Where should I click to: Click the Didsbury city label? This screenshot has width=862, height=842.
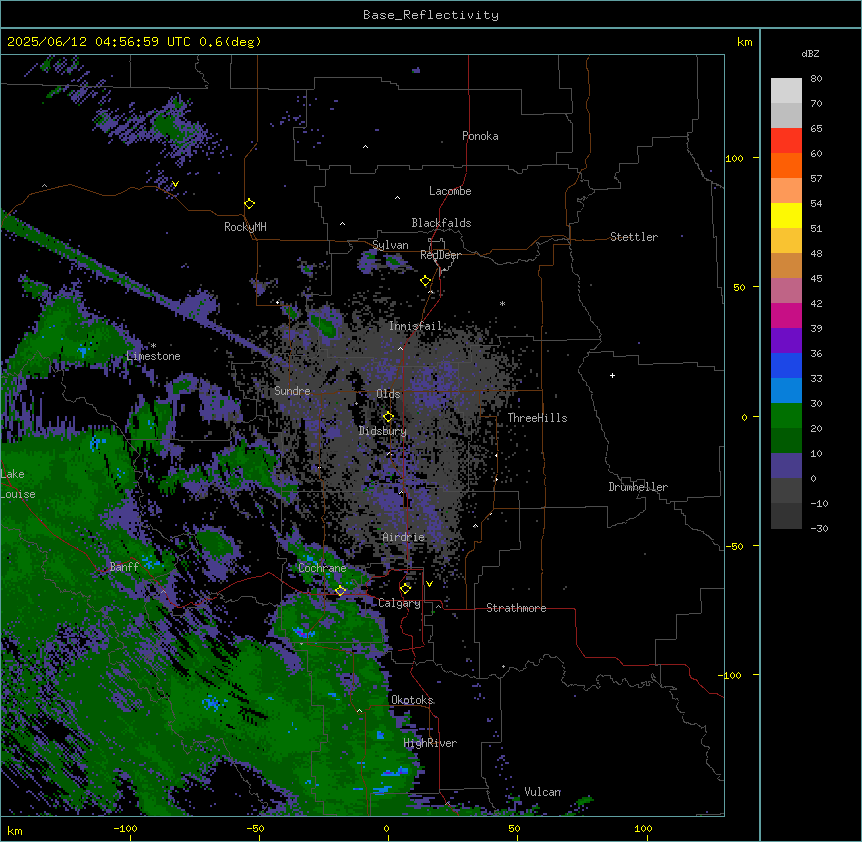click(x=383, y=431)
